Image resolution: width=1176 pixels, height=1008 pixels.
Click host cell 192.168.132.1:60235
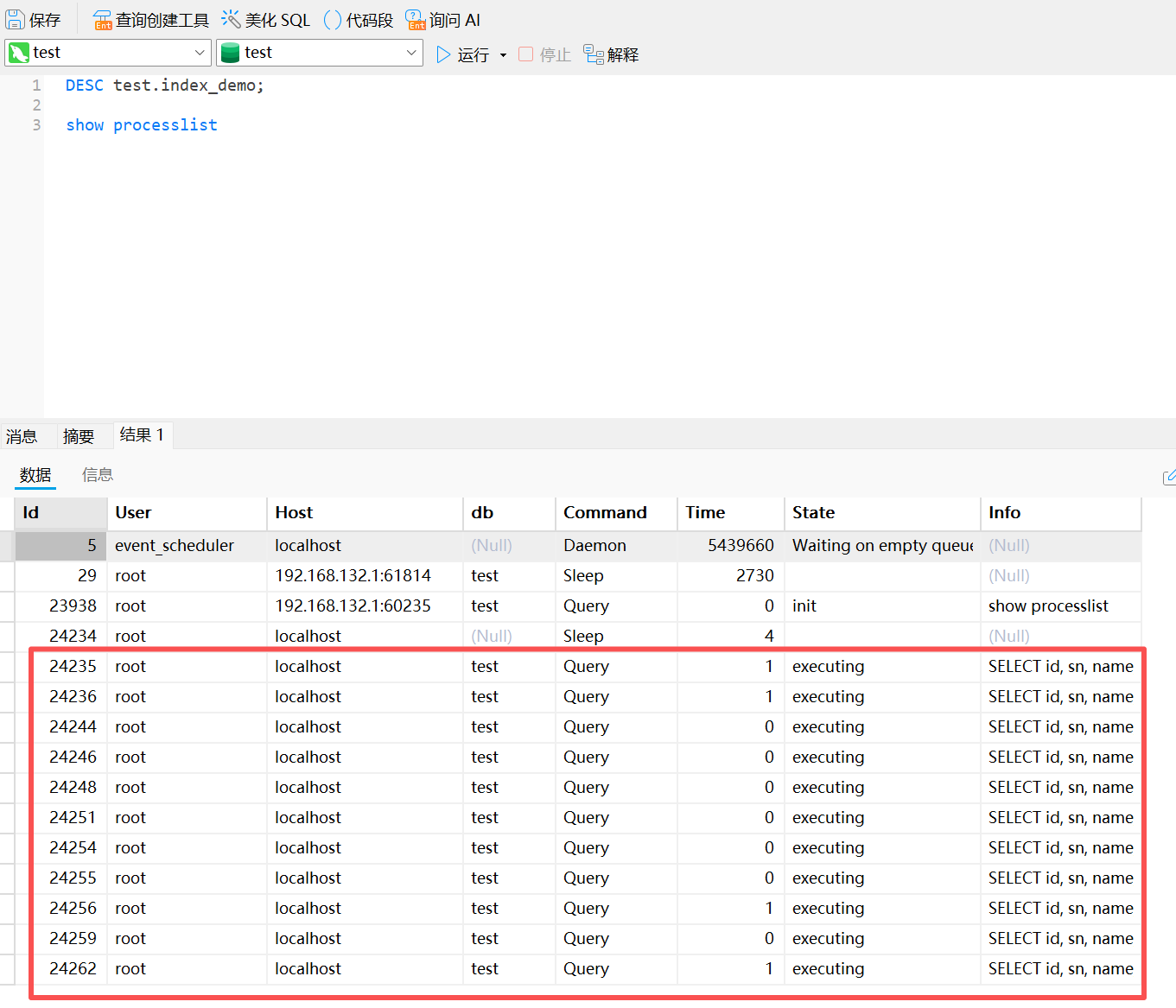pos(365,606)
